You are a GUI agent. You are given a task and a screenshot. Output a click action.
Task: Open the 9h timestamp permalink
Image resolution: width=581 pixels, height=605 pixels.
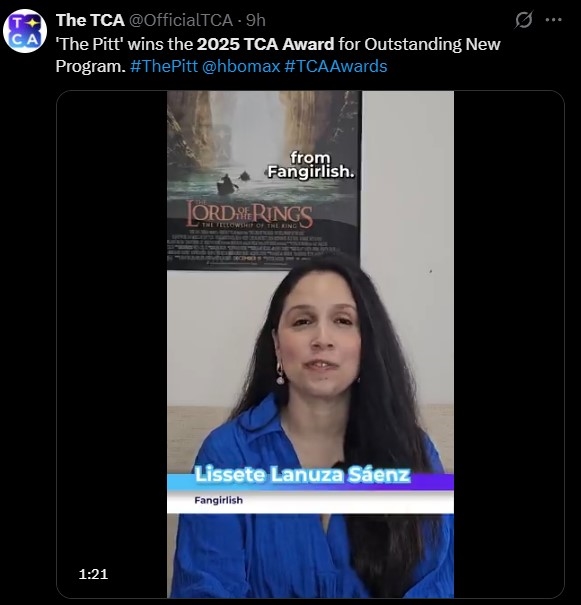click(256, 20)
